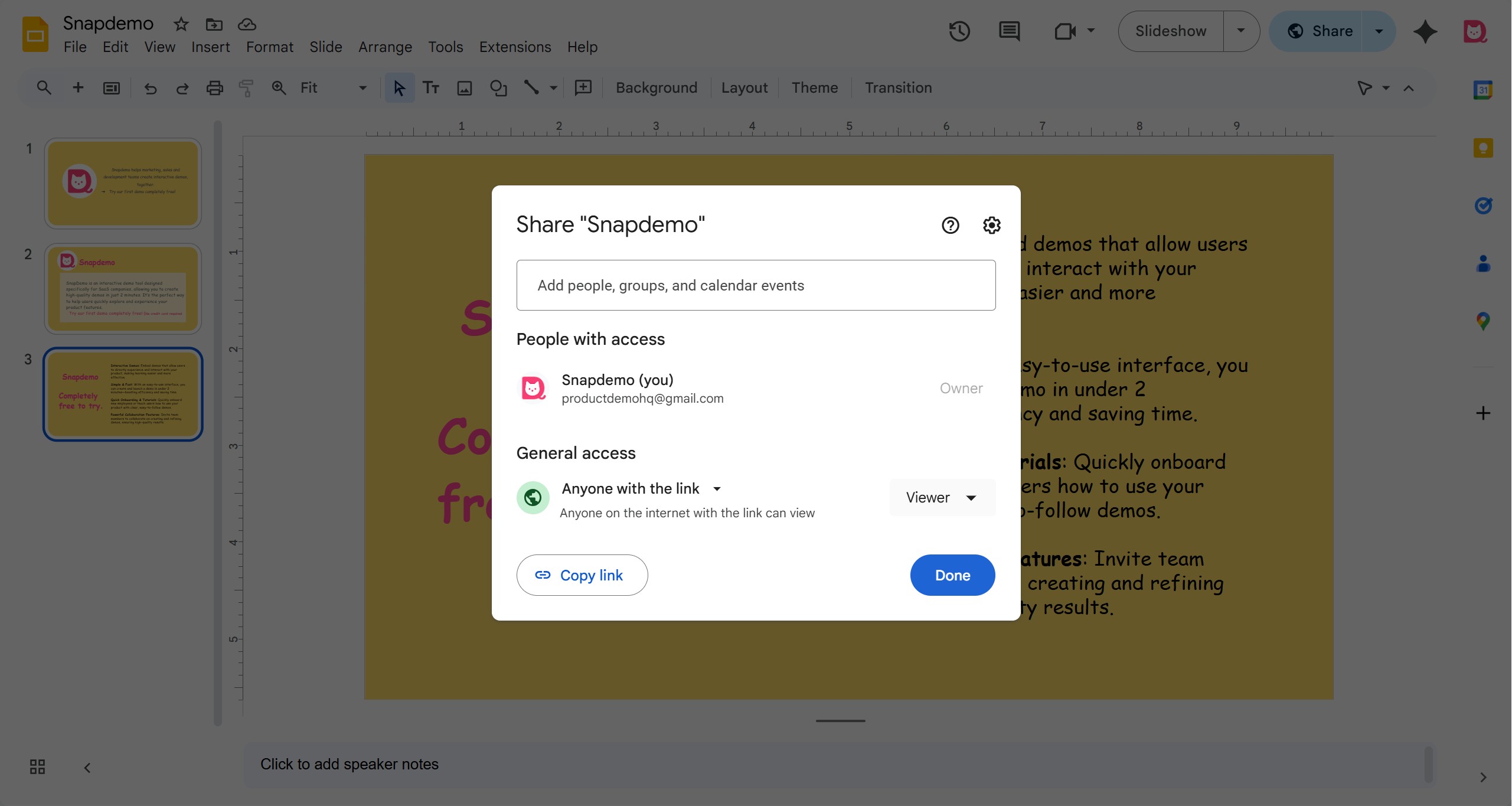Click the Done button
The width and height of the screenshot is (1512, 806).
(952, 575)
